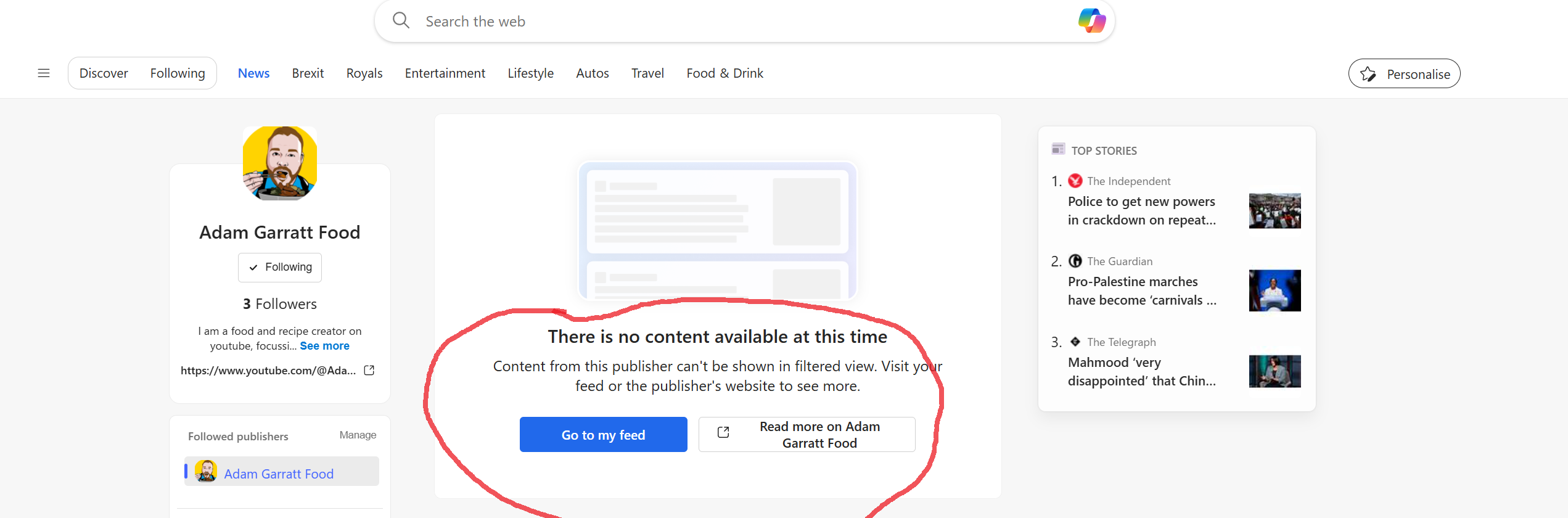Open the Entertainment category

coord(445,73)
